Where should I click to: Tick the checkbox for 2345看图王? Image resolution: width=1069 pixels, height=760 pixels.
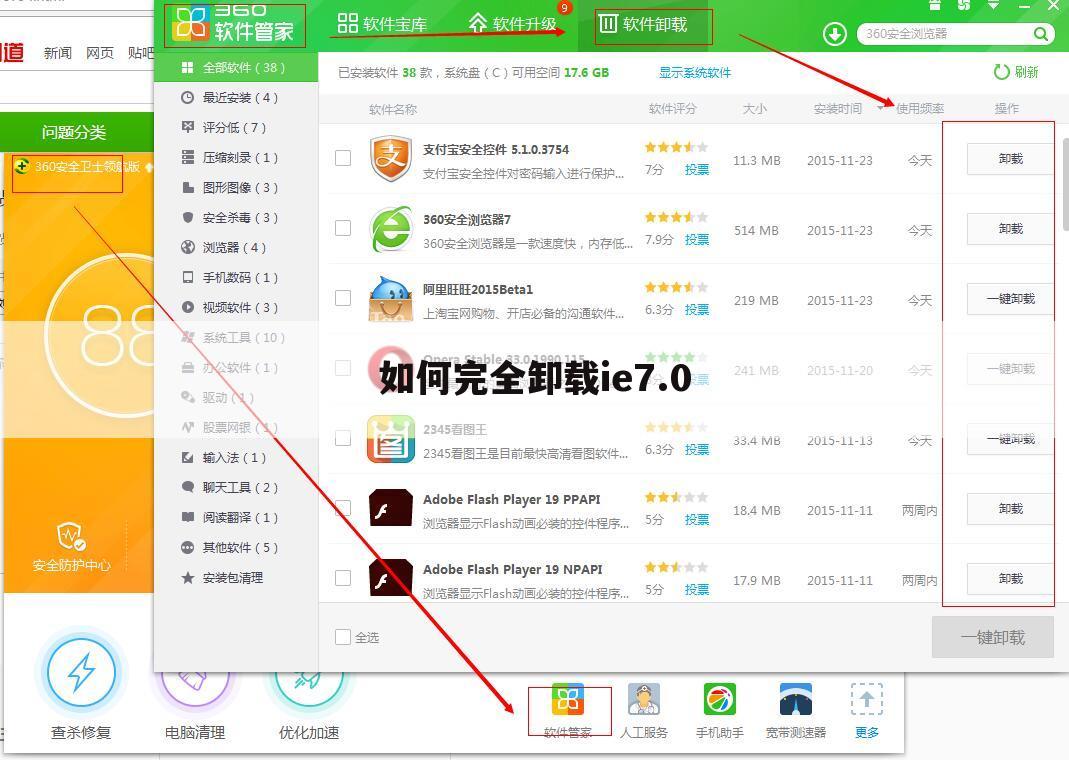click(343, 438)
